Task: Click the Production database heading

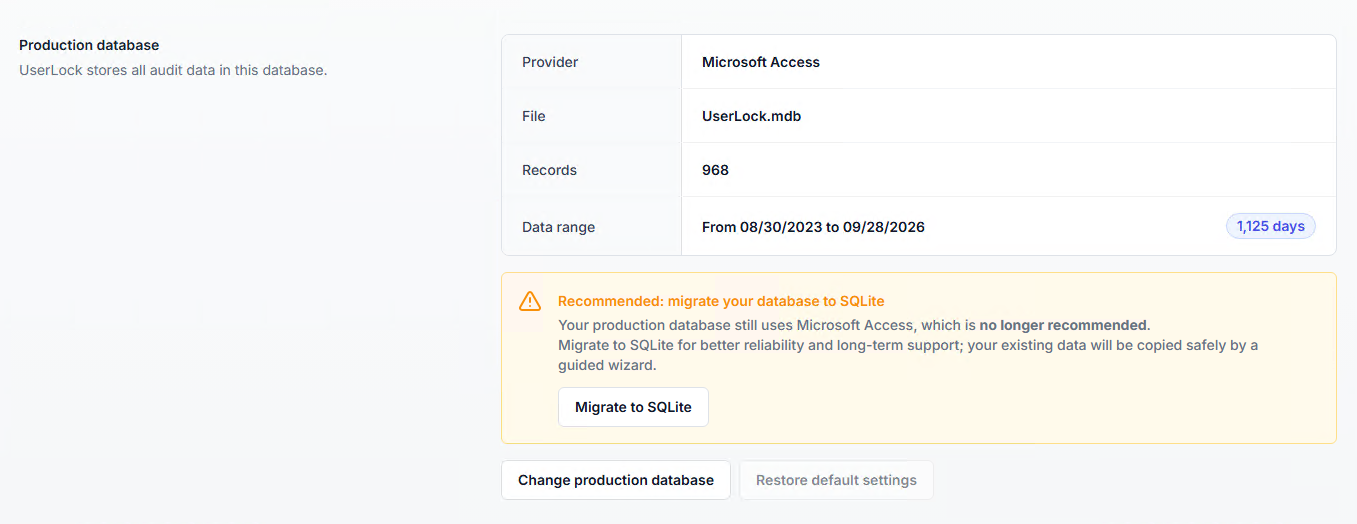Action: coord(89,45)
